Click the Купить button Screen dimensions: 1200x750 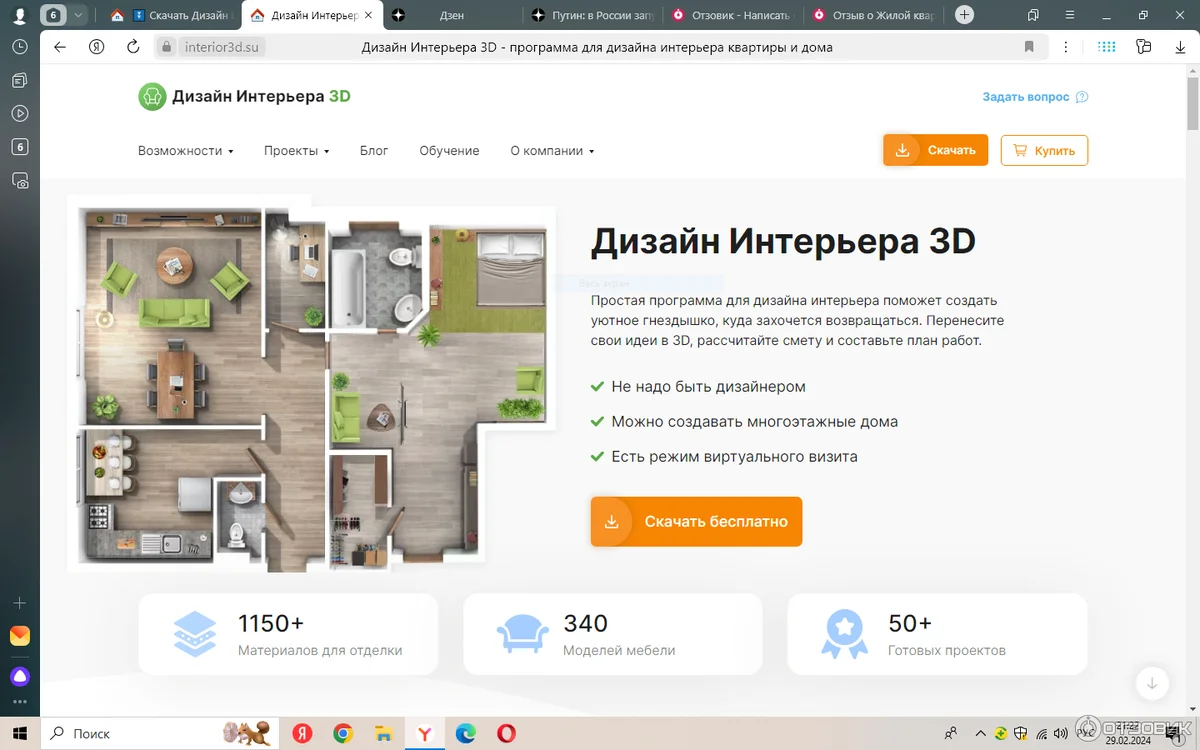[x=1044, y=150]
